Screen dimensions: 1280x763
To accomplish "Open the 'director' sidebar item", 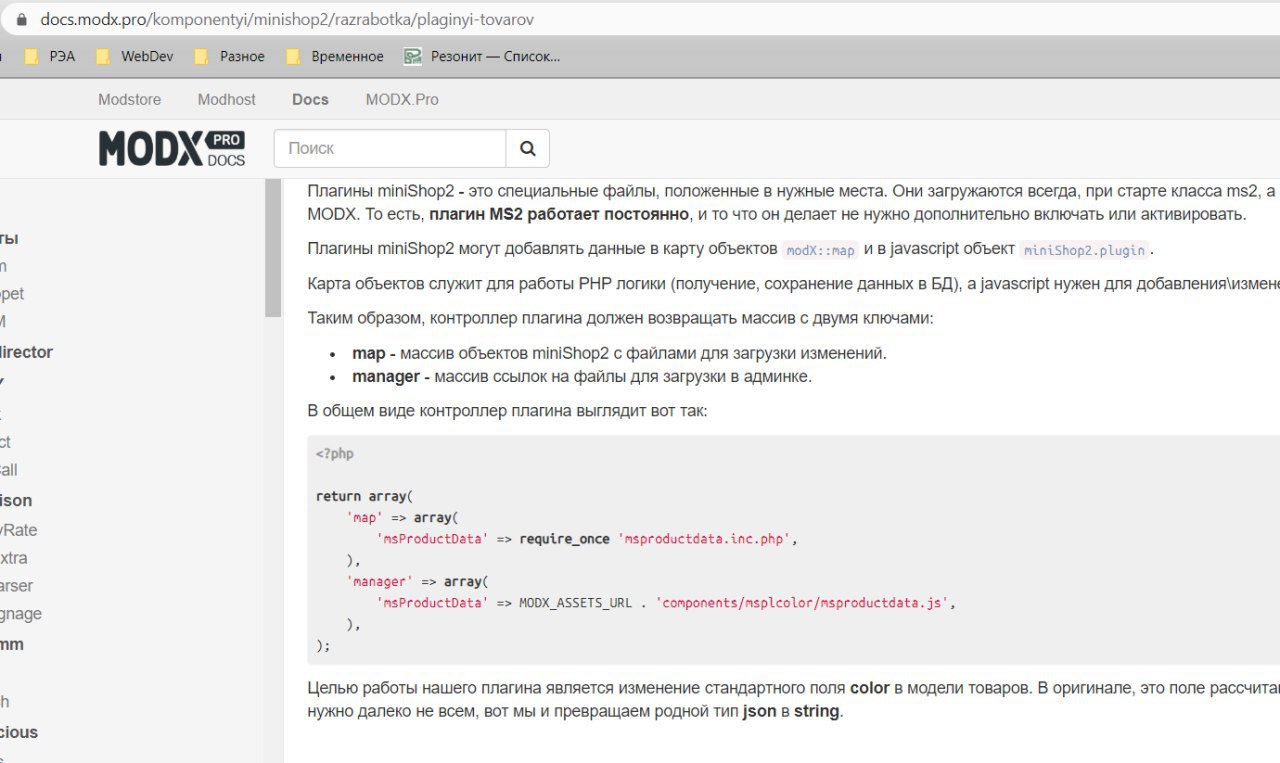I will pos(26,352).
